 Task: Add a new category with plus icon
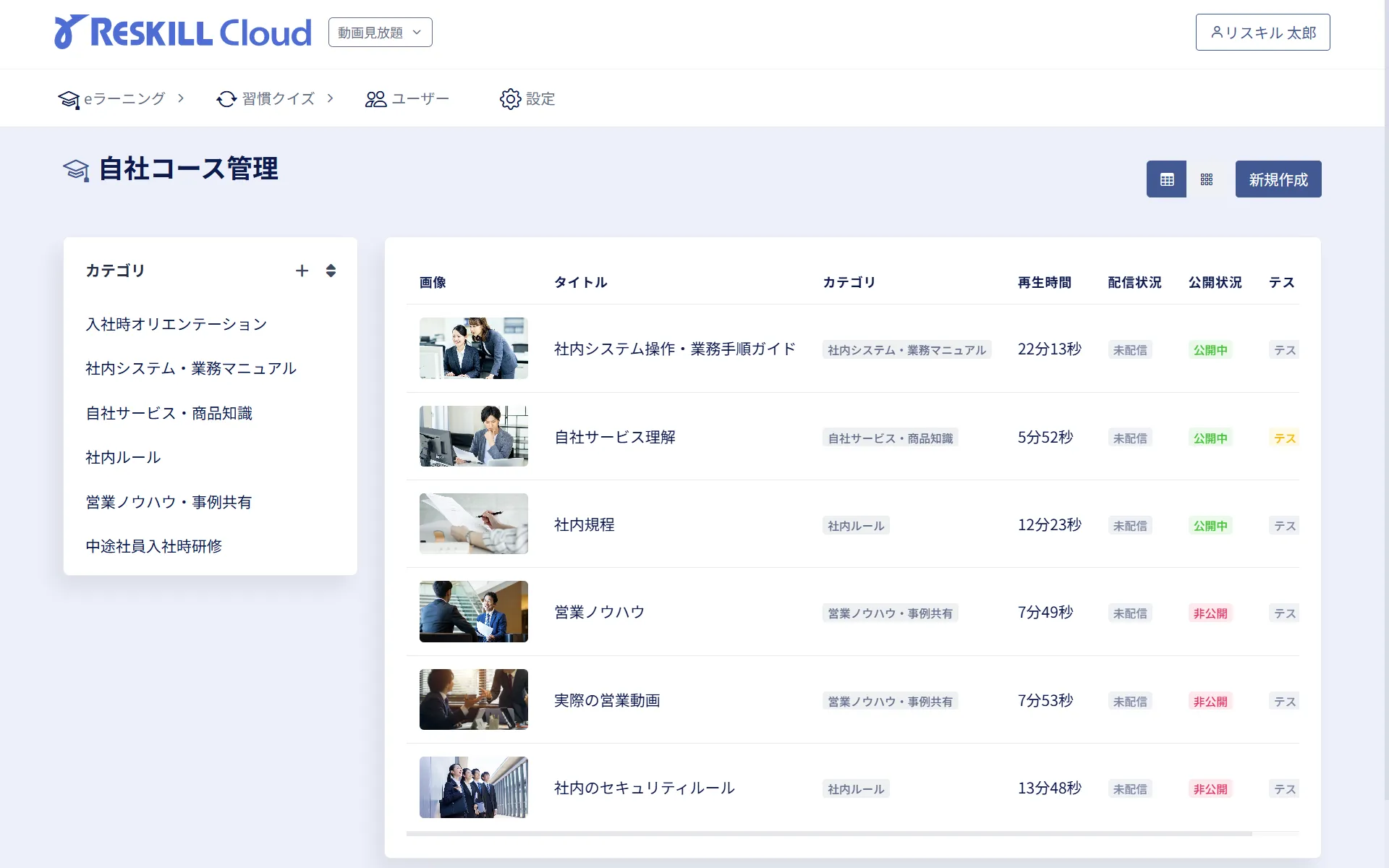302,271
